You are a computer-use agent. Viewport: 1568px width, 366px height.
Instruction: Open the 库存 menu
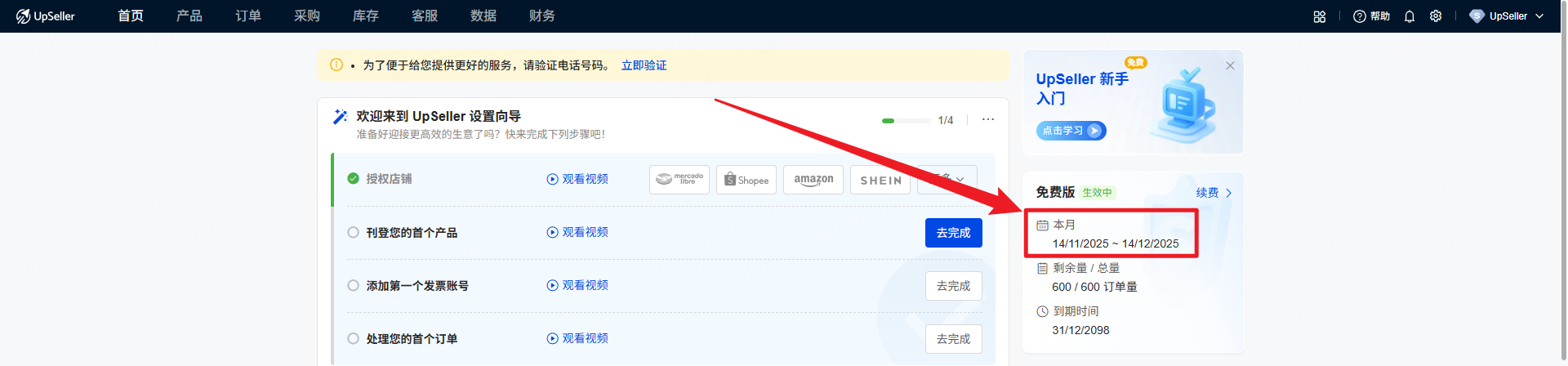coord(366,16)
